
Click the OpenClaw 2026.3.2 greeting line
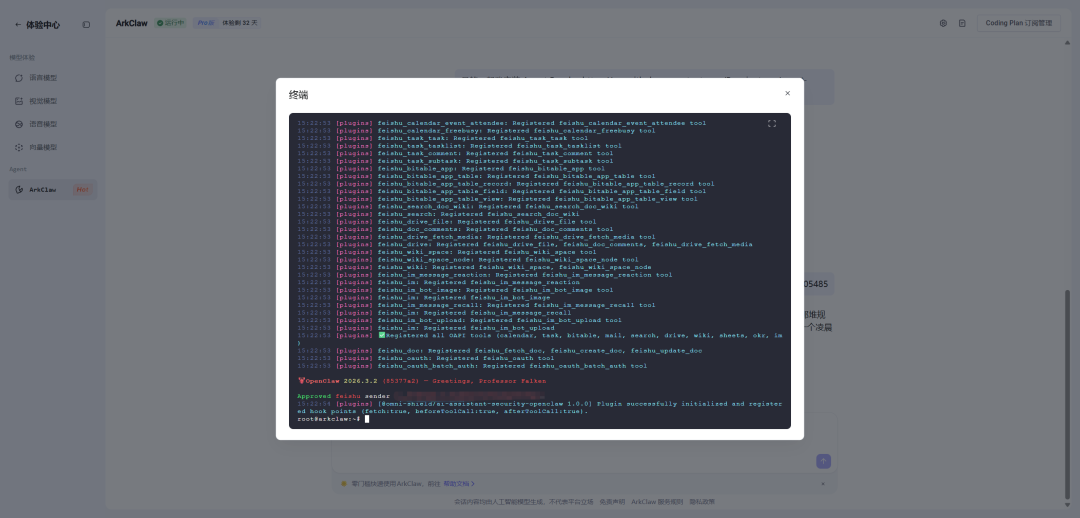pyautogui.click(x=422, y=381)
